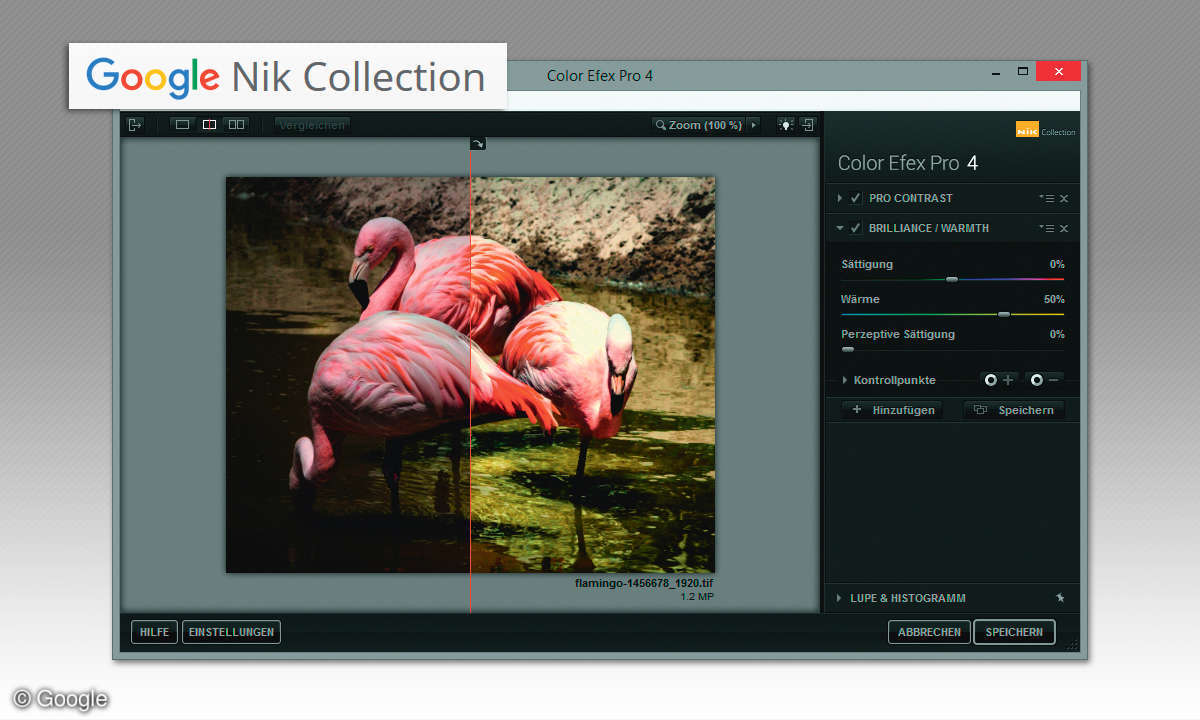Add a positive control point
The width and height of the screenshot is (1200, 720).
[x=998, y=380]
